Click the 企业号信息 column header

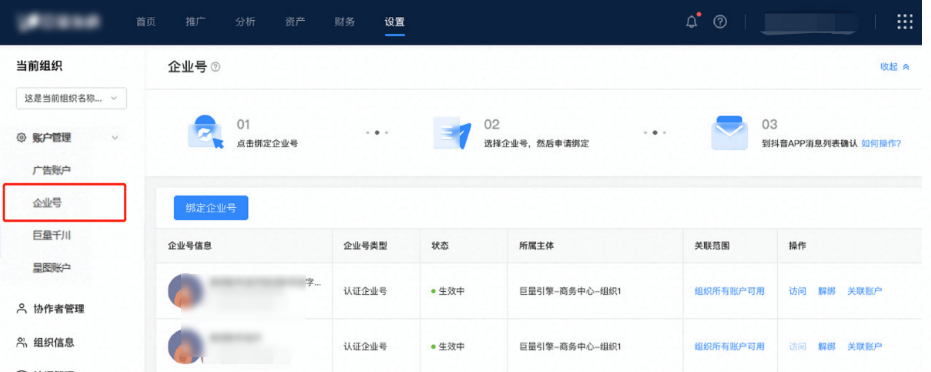pos(190,246)
